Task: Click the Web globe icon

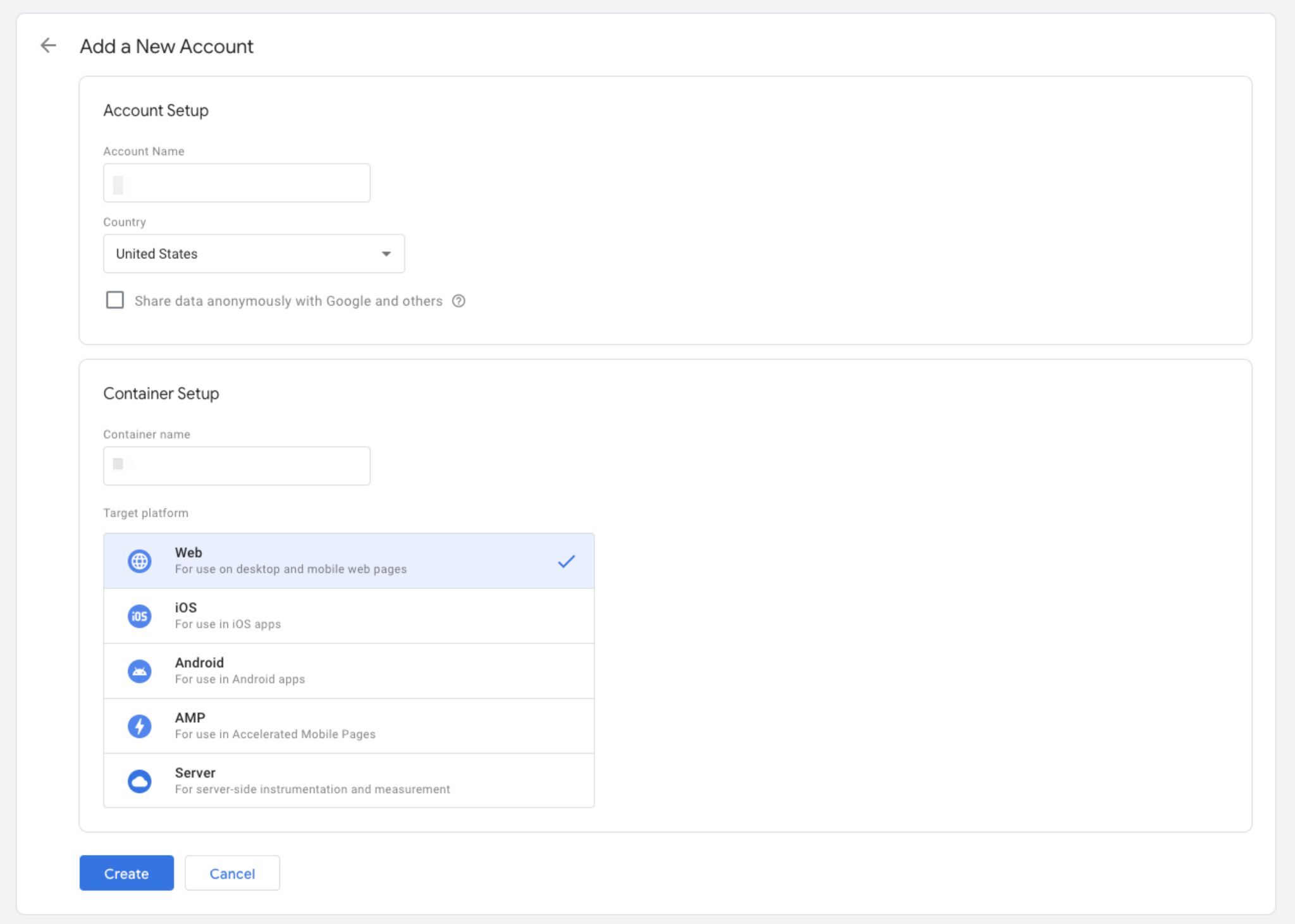Action: click(139, 561)
